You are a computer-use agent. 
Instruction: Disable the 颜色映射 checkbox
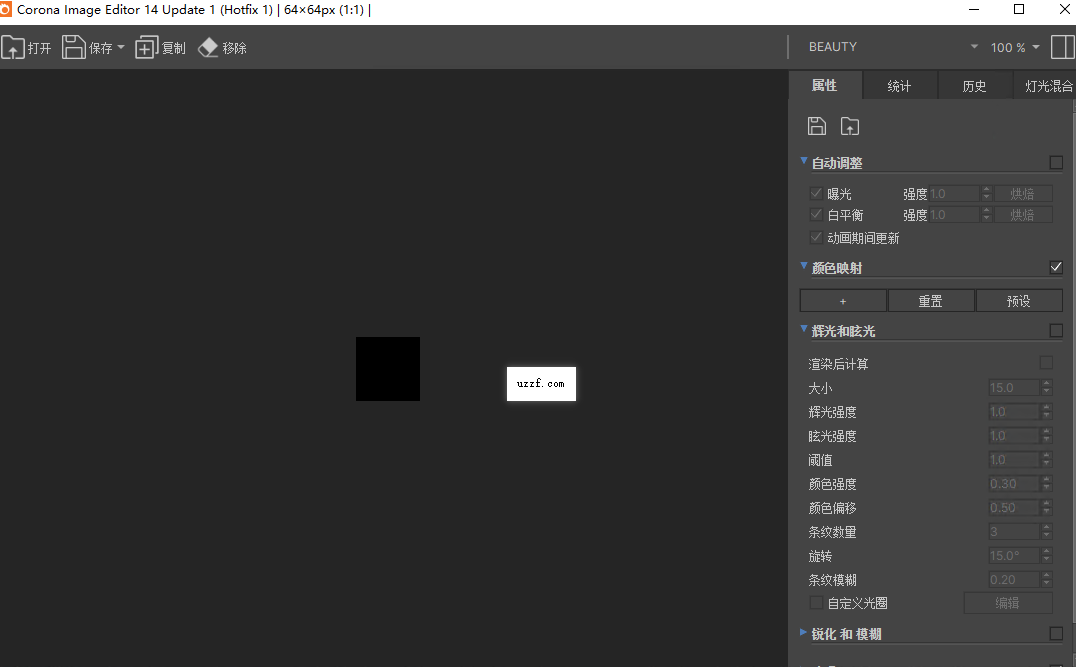[x=1056, y=267]
